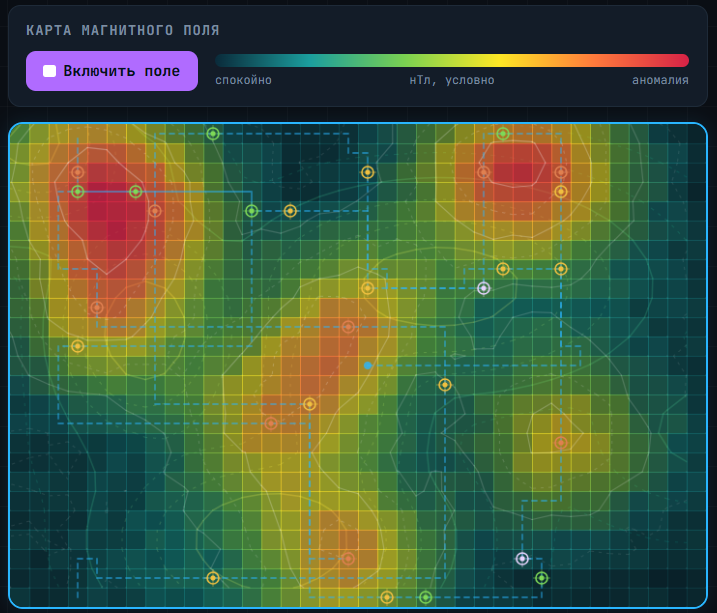Pick the right green marker of the solid-line pair

tap(135, 192)
